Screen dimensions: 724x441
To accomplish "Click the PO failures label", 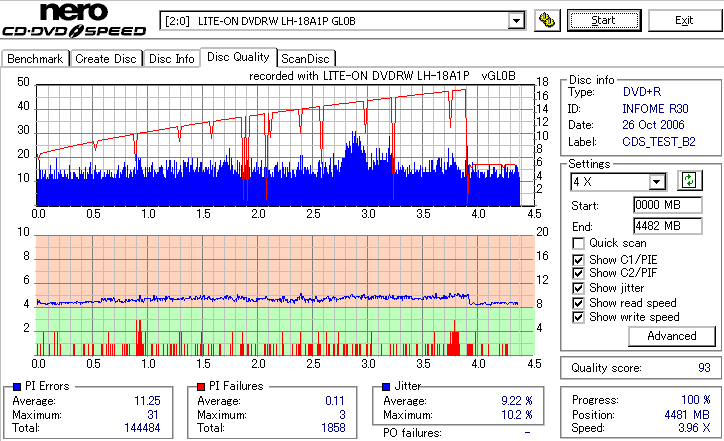I will click(412, 433).
